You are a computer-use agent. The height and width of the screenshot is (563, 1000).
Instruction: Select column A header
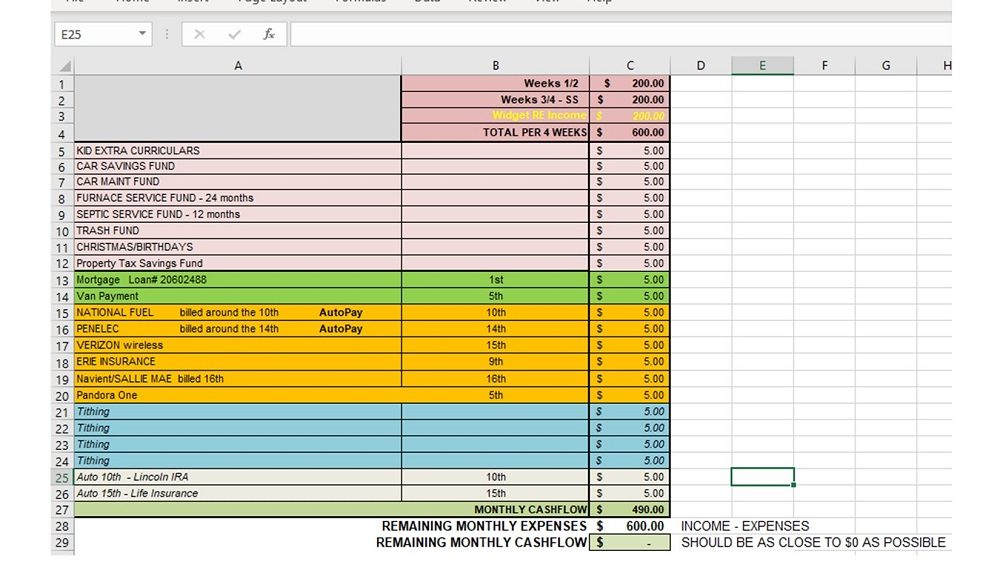(238, 66)
